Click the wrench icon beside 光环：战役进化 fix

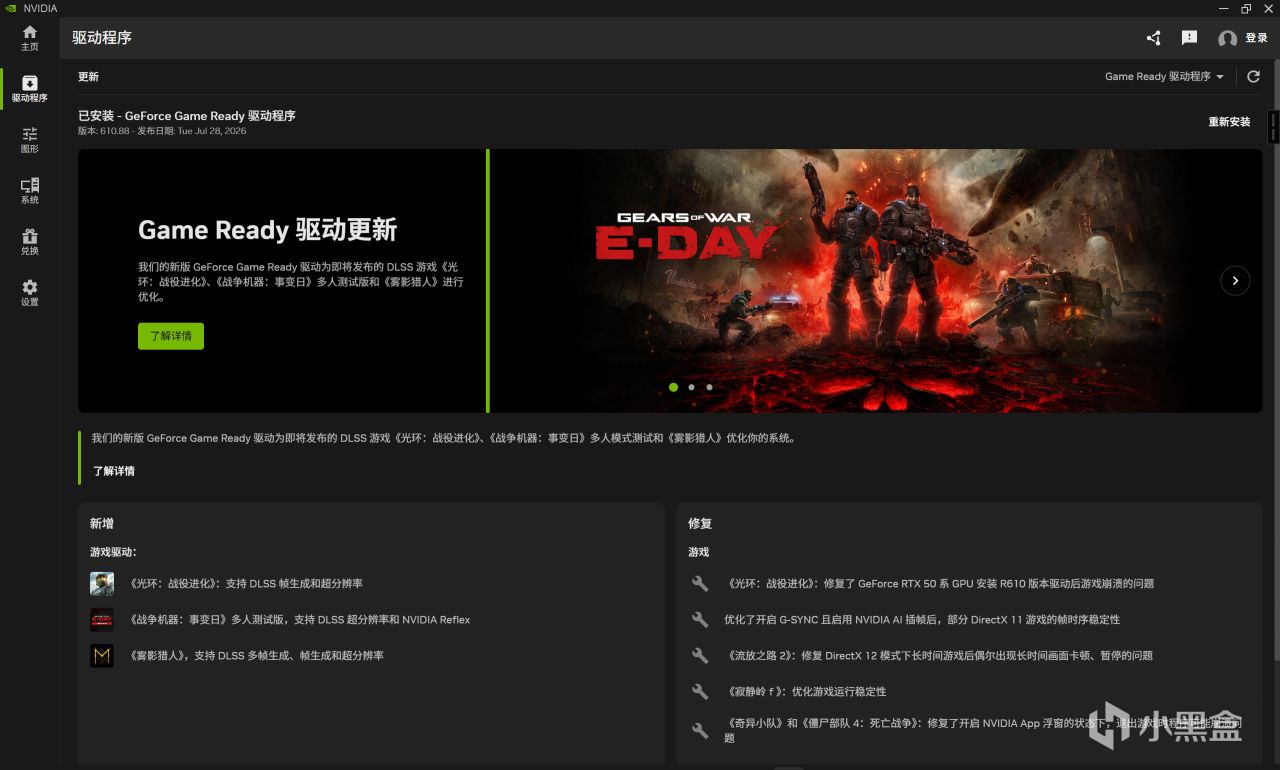[x=700, y=584]
